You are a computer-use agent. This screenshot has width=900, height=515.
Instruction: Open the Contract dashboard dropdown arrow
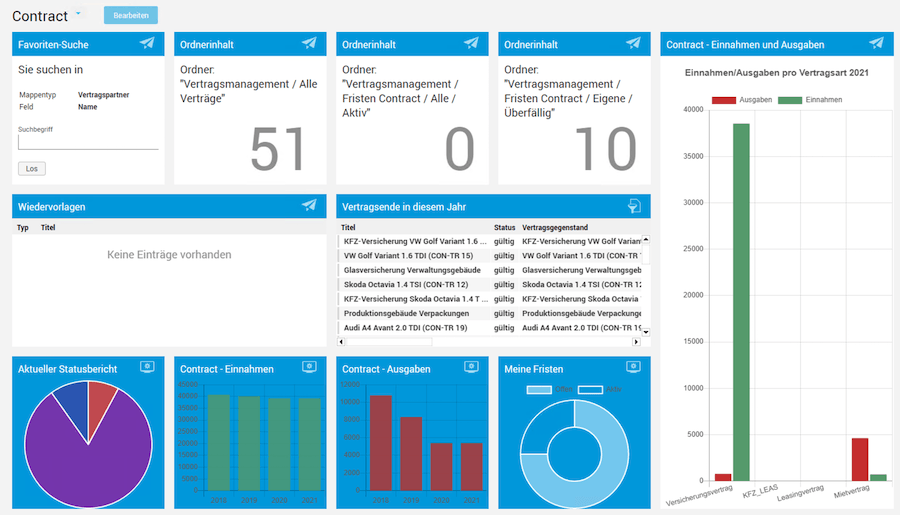[78, 13]
